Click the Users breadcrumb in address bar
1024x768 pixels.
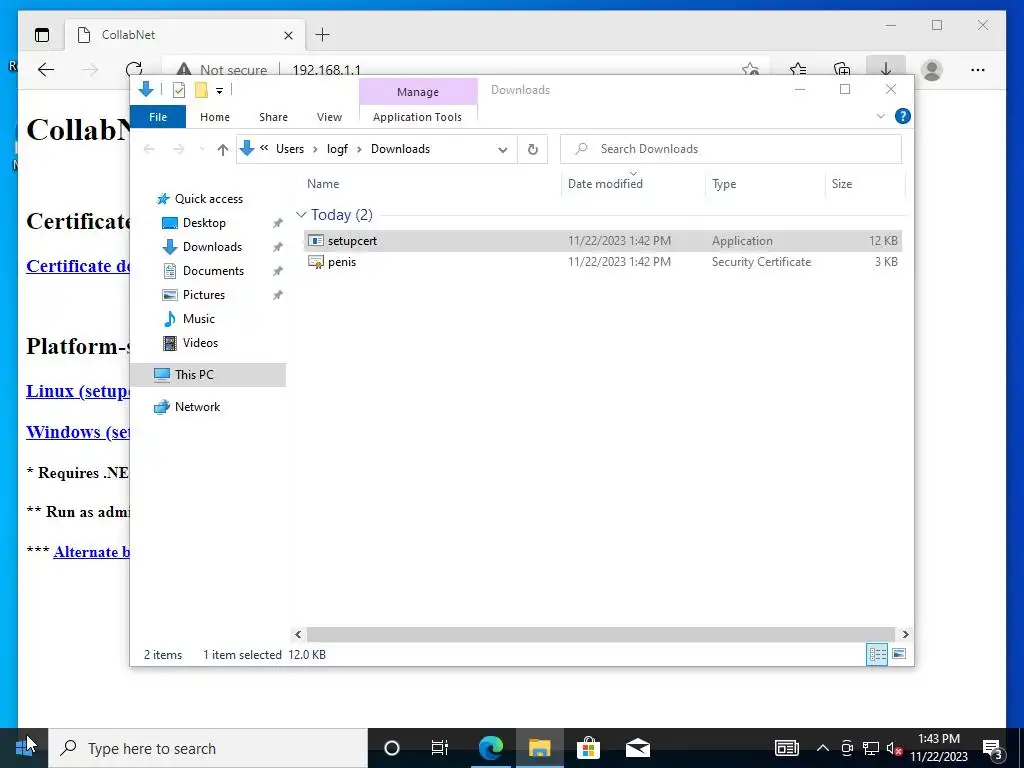pyautogui.click(x=290, y=149)
